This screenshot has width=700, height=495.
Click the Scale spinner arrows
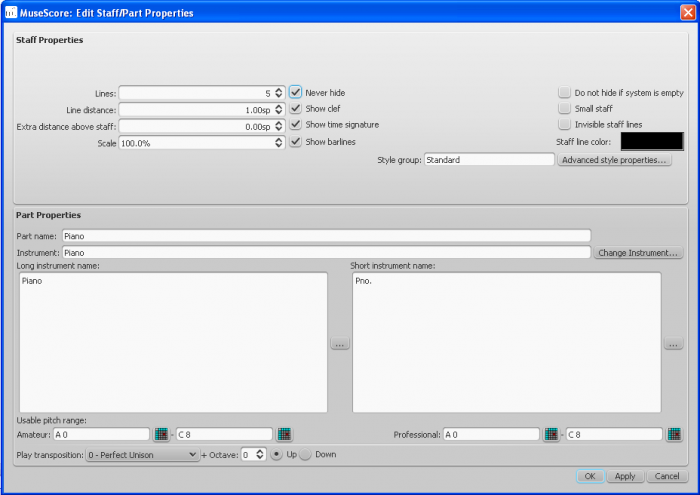click(279, 143)
